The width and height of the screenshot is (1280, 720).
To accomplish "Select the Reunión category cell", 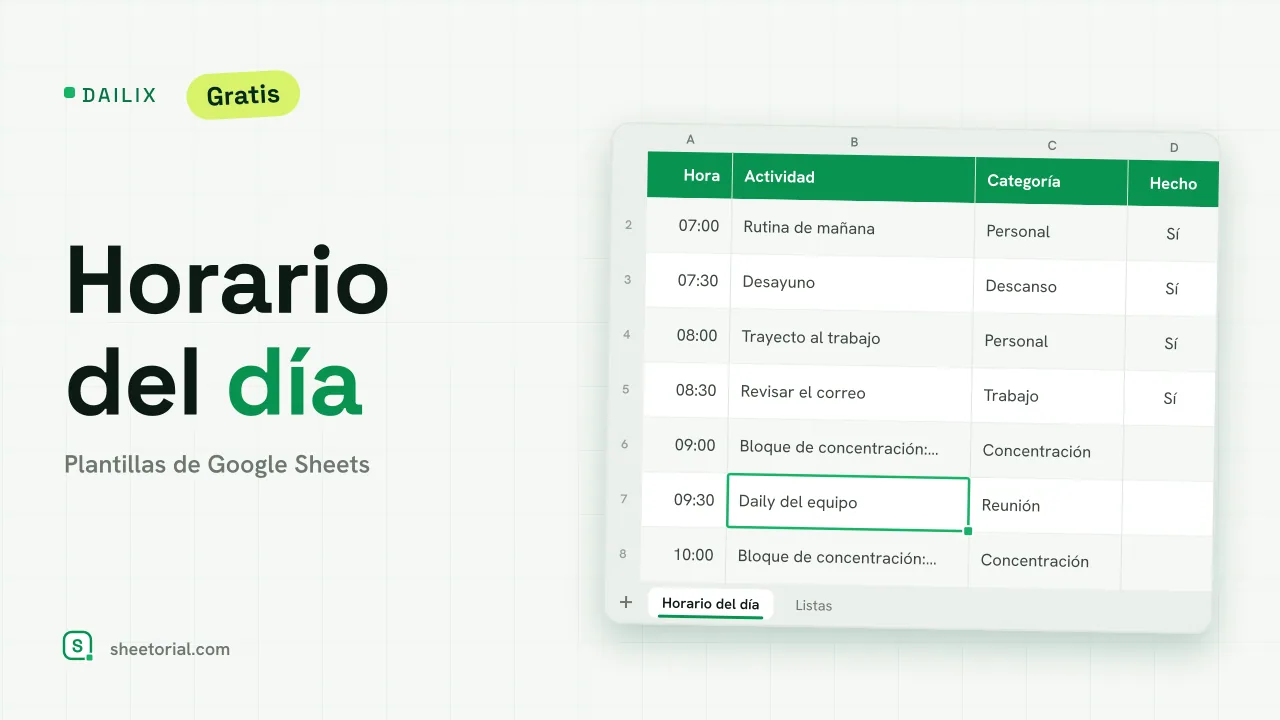I will click(1045, 506).
